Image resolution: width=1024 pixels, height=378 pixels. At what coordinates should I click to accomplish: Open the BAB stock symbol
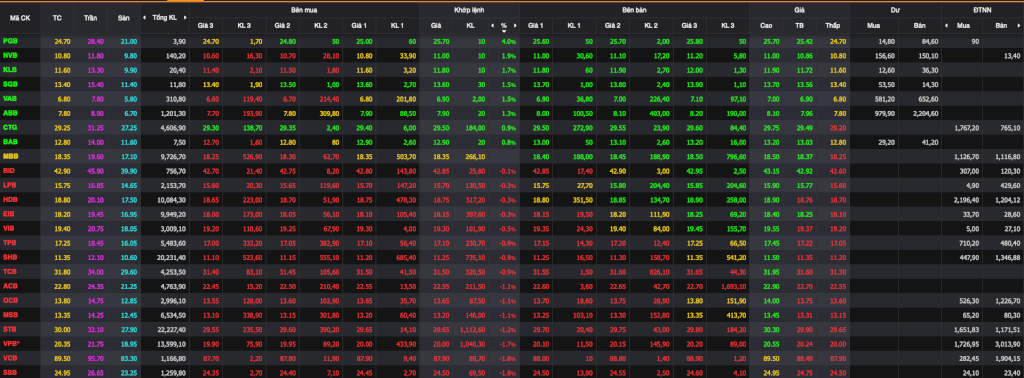pos(10,142)
